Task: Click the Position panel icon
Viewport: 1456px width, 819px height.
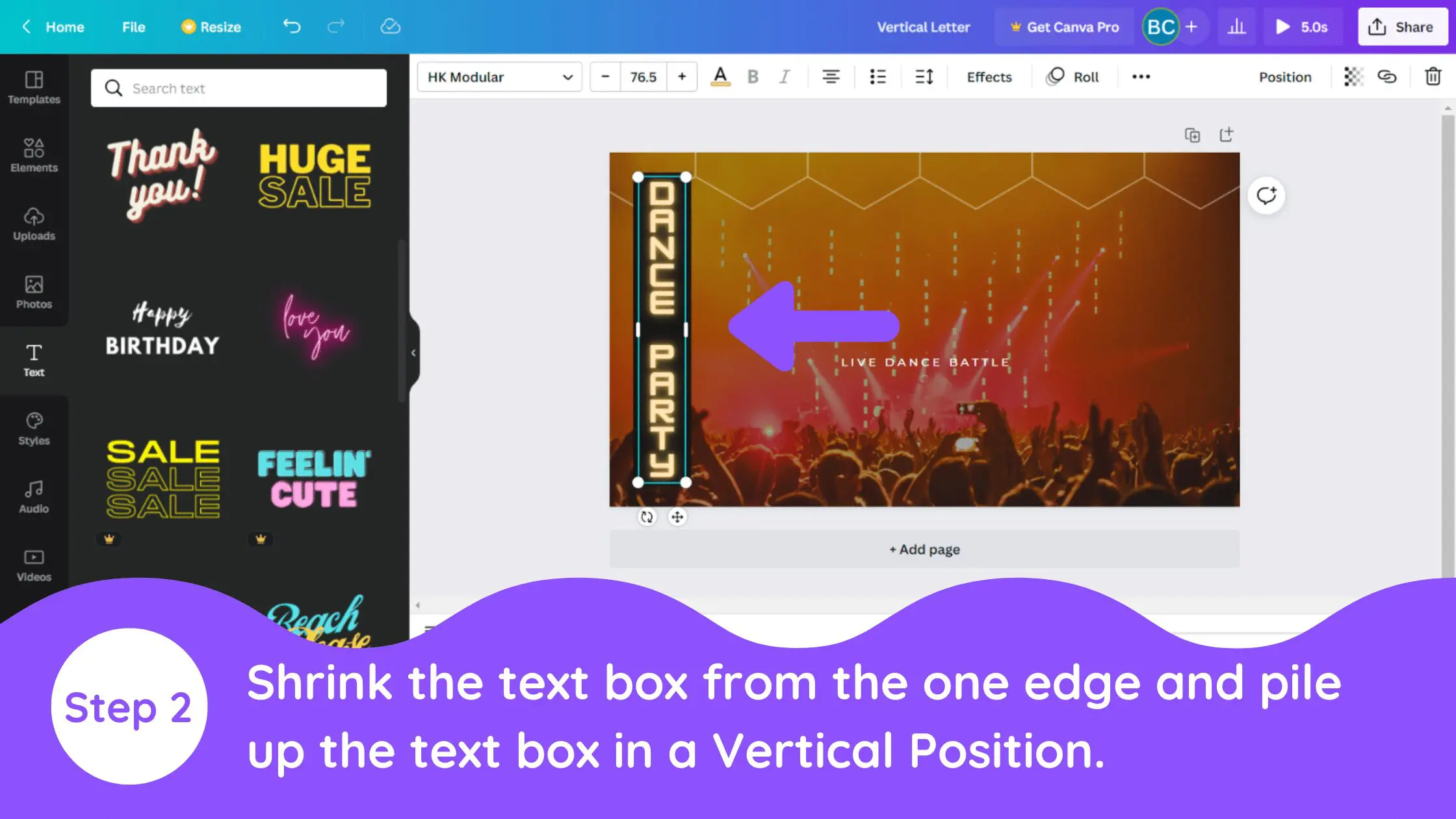Action: coord(1285,76)
